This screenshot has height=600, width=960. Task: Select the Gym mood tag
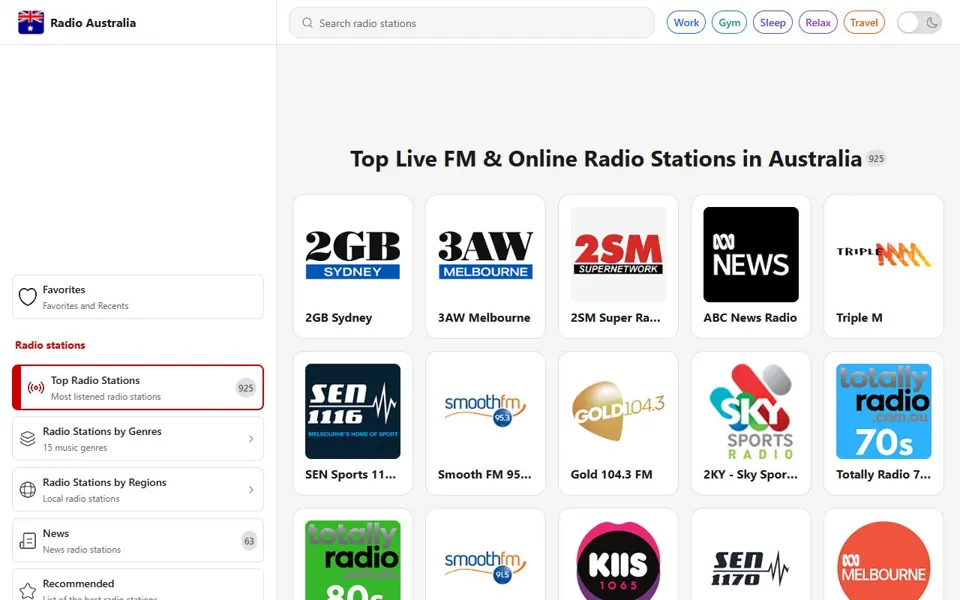[x=729, y=23]
